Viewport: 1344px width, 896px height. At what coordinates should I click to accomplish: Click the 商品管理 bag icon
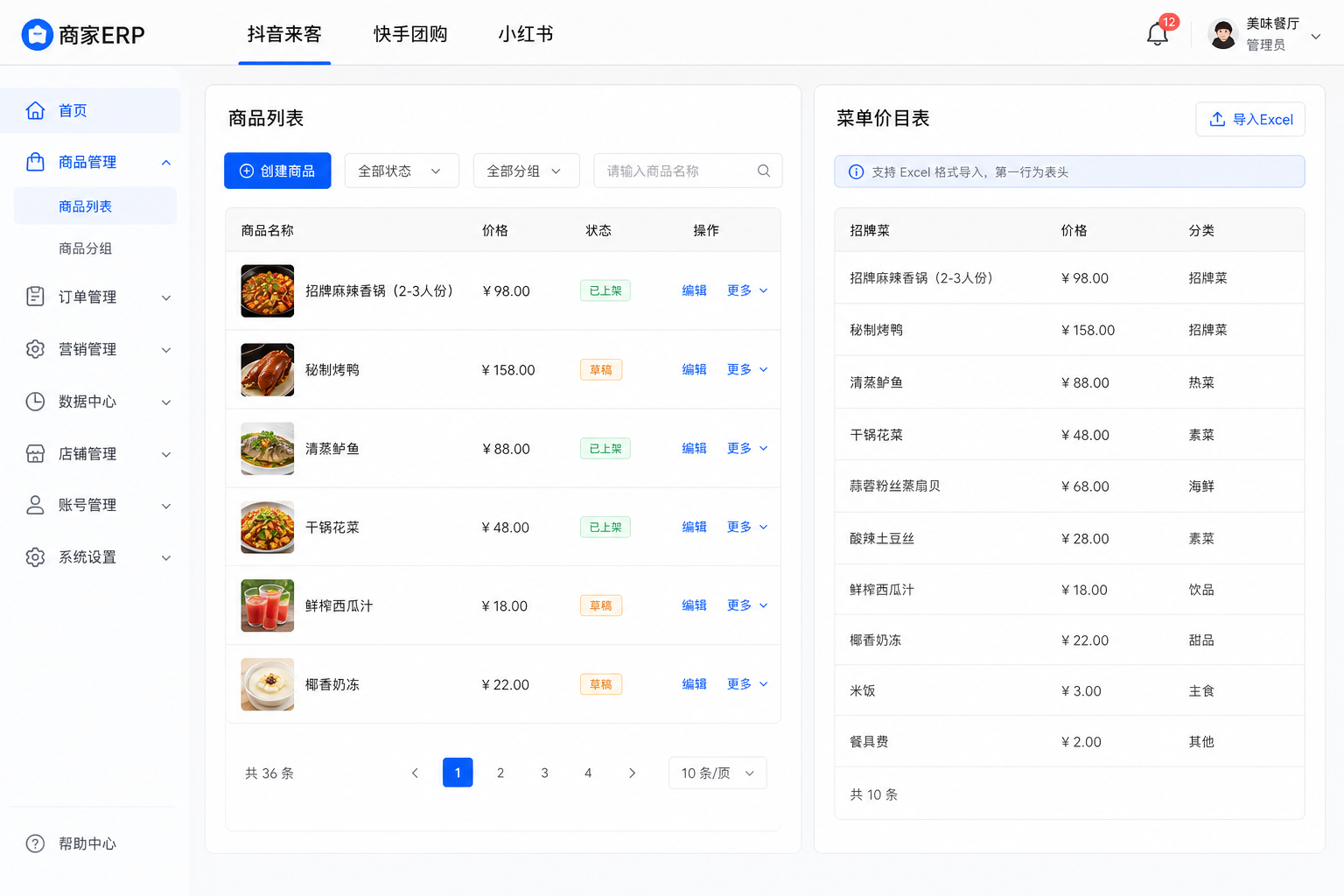(35, 162)
